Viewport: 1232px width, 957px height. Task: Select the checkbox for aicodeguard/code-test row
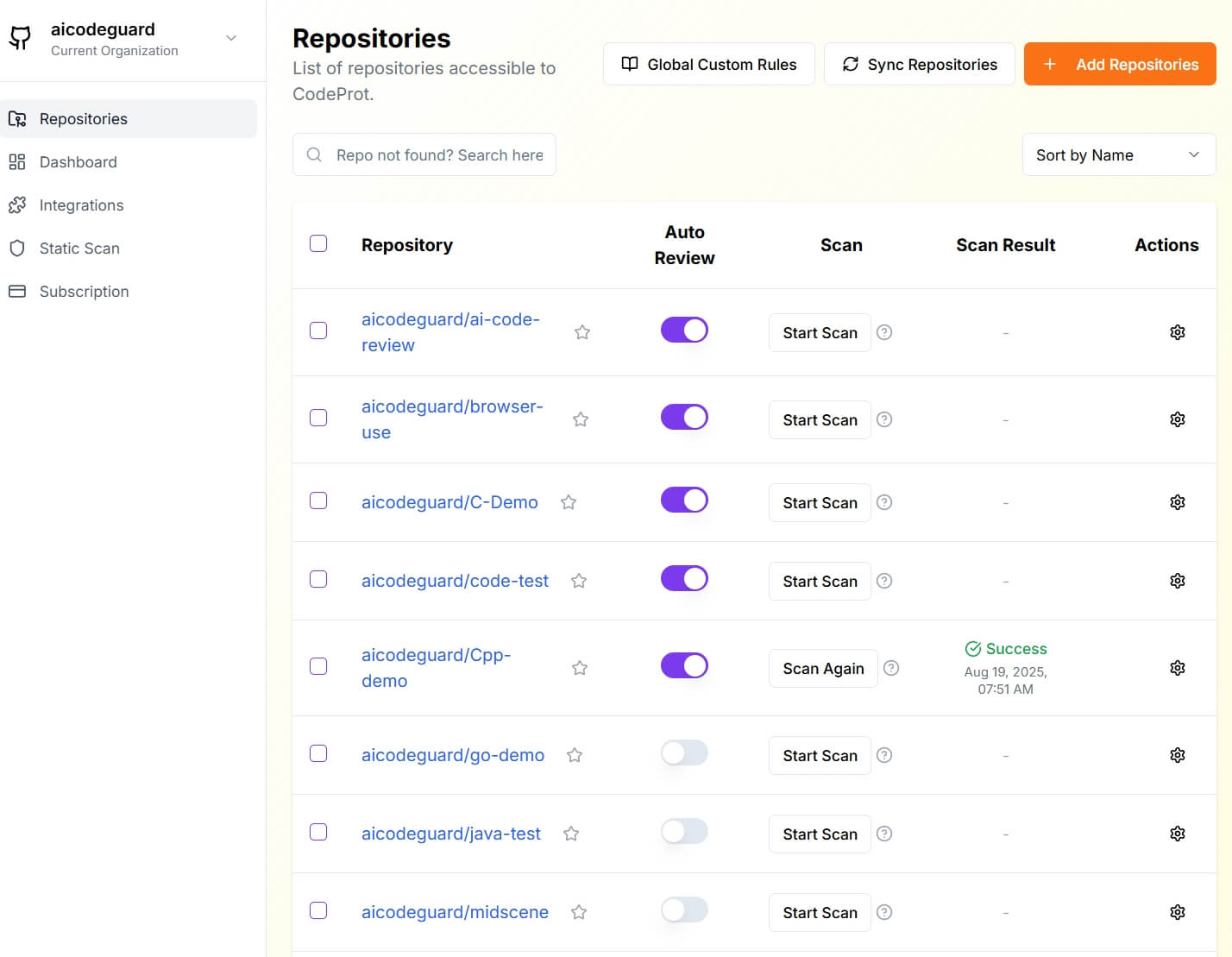coord(318,579)
